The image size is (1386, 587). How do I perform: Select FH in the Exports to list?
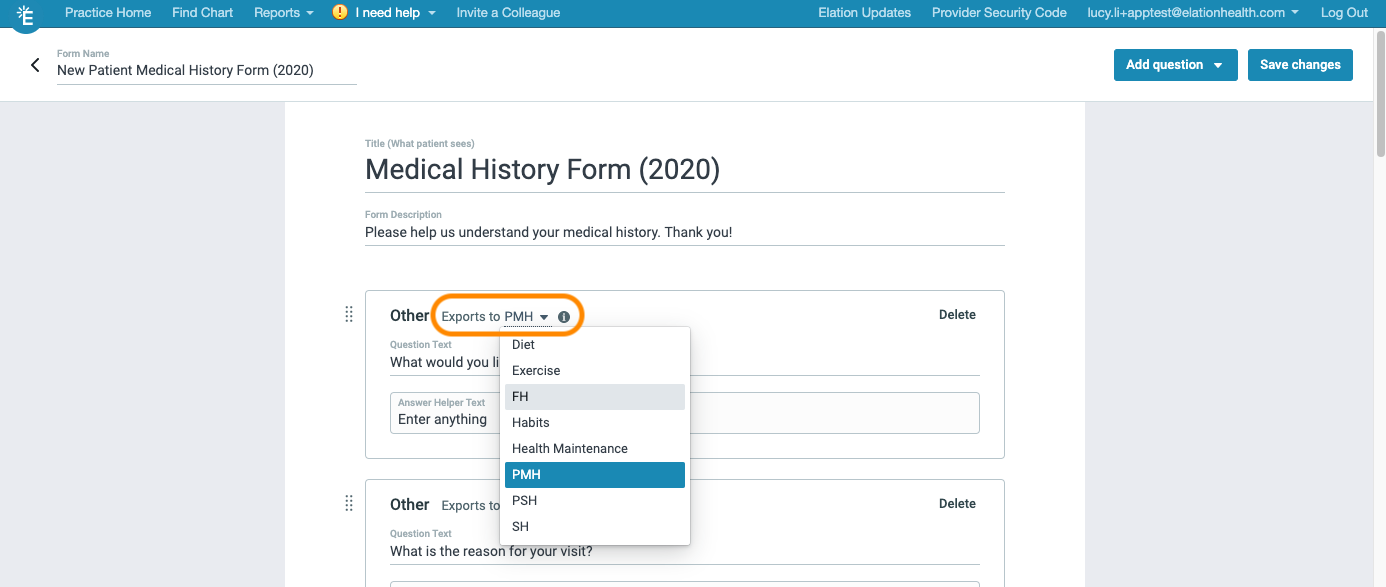coord(520,396)
